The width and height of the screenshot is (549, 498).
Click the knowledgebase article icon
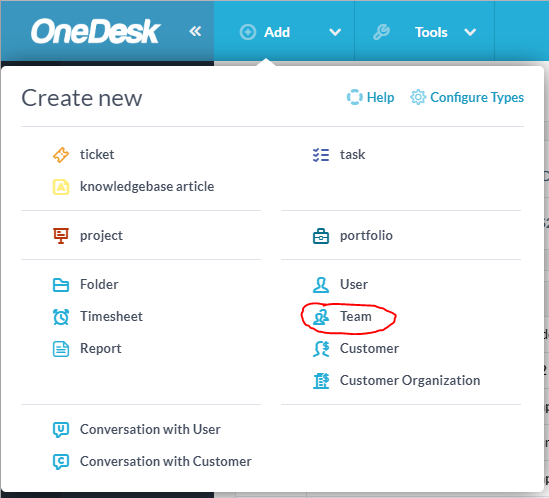pos(61,187)
